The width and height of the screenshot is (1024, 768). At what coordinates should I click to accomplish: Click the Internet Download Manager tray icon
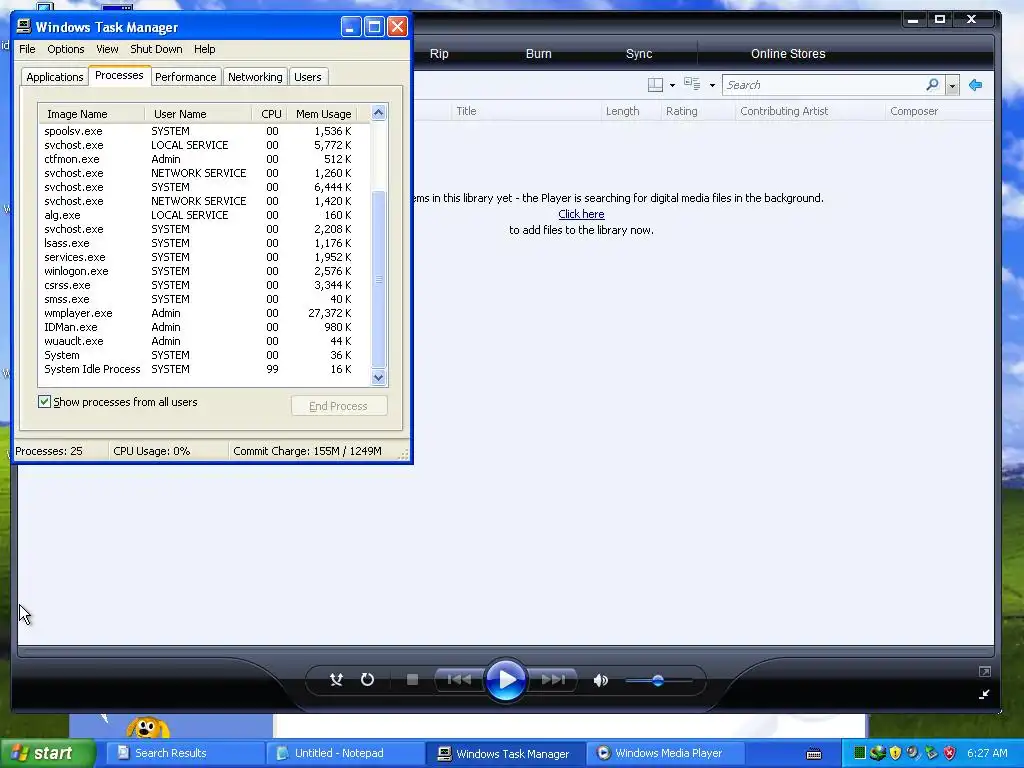877,753
